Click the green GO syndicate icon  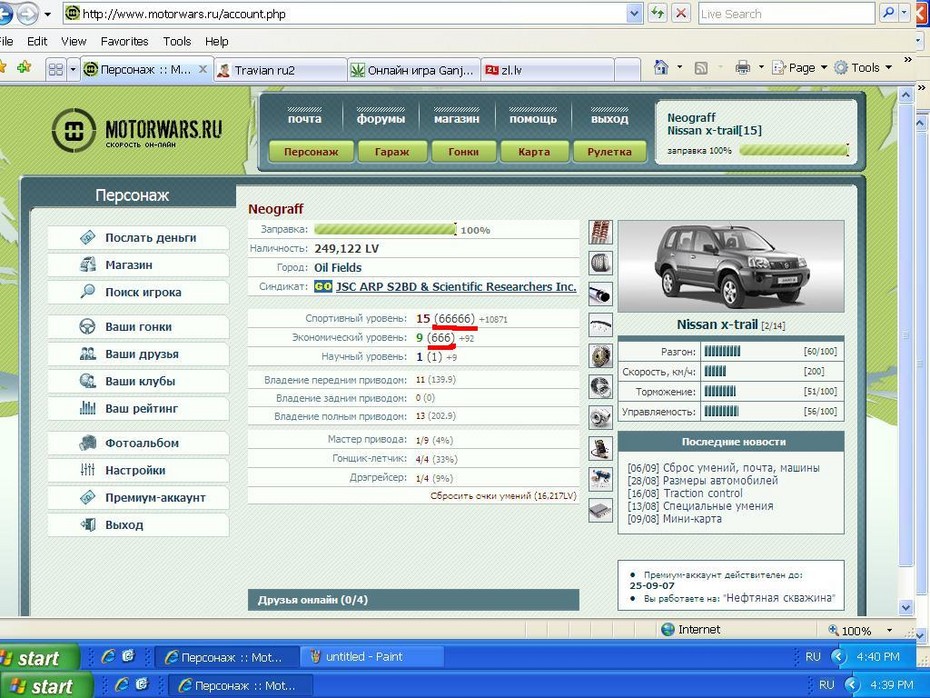(x=323, y=286)
